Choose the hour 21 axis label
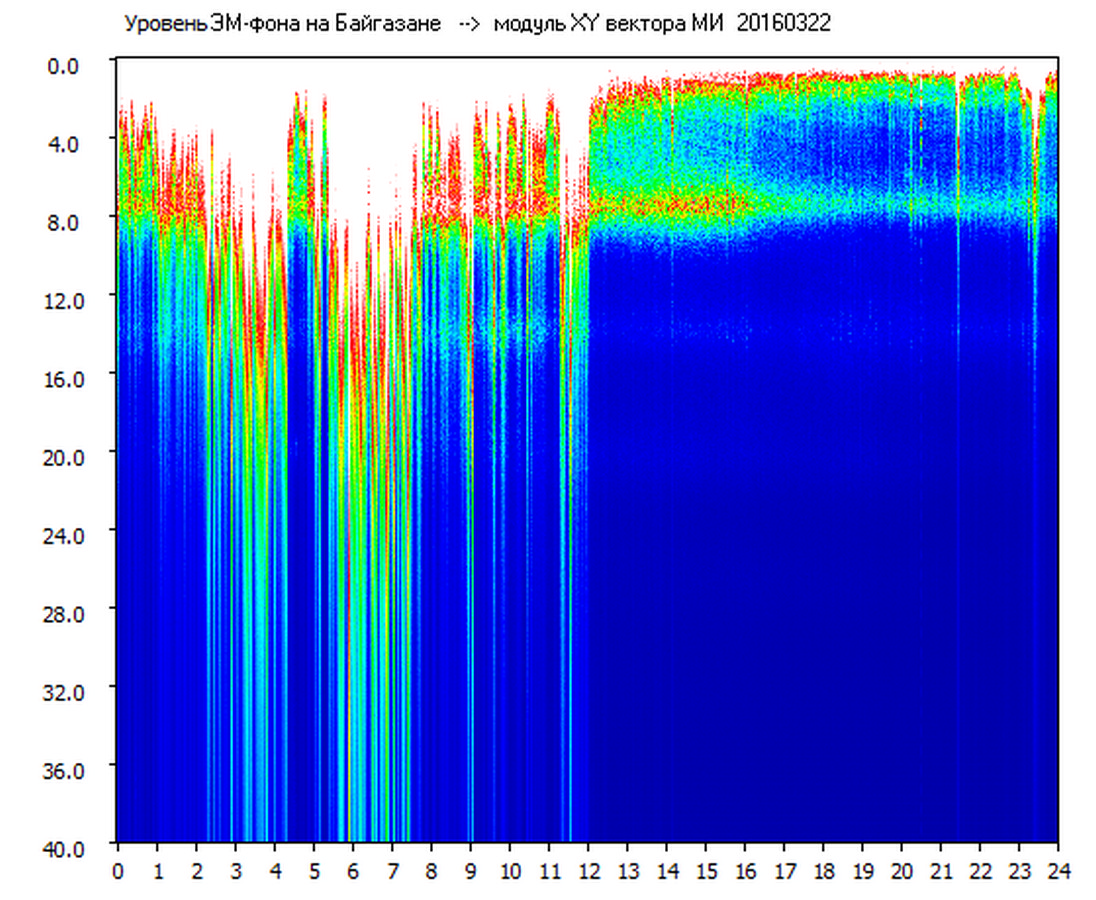This screenshot has height=900, width=1096. (x=941, y=871)
